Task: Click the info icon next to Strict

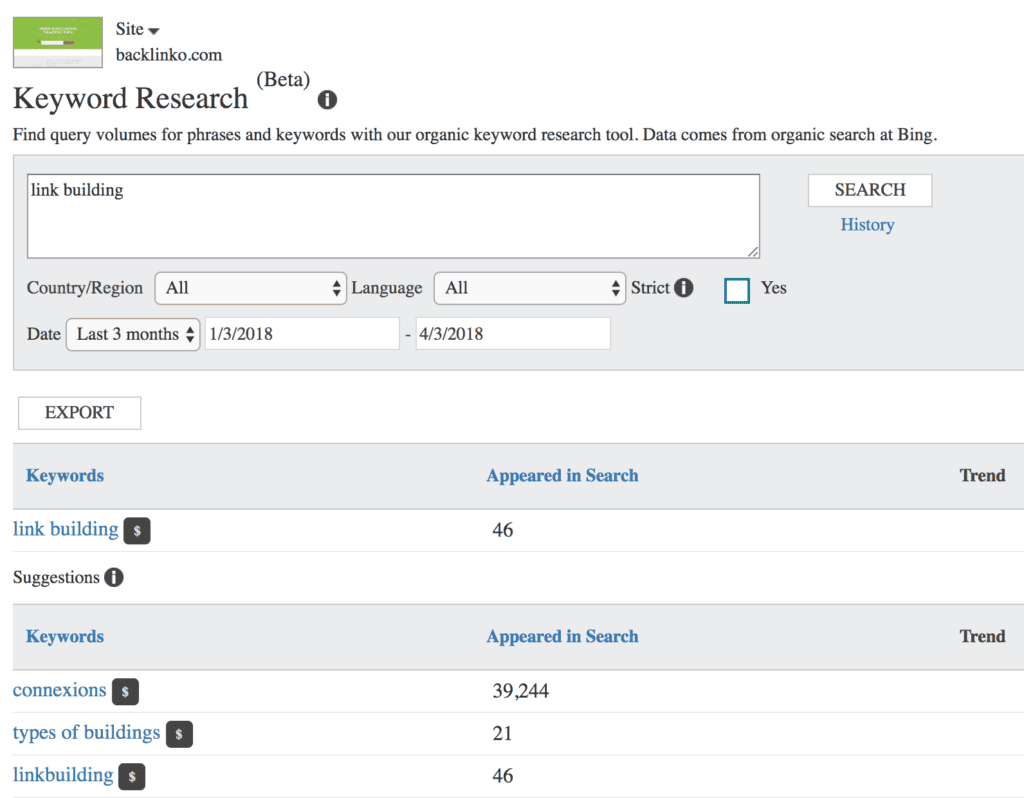Action: 684,288
